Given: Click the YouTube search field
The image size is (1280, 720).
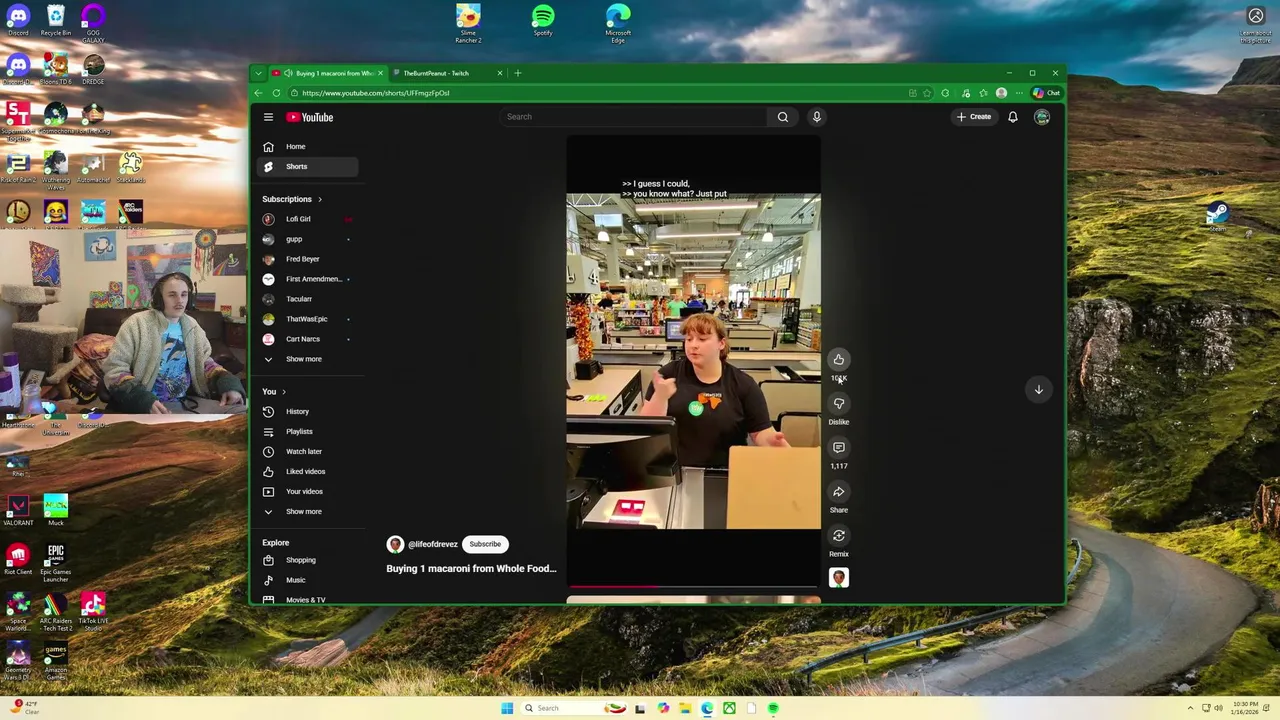Looking at the screenshot, I should pyautogui.click(x=634, y=117).
